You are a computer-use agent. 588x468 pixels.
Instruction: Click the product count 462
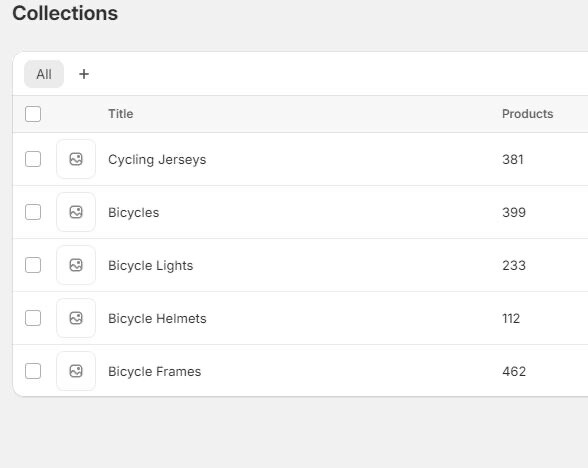pyautogui.click(x=514, y=371)
